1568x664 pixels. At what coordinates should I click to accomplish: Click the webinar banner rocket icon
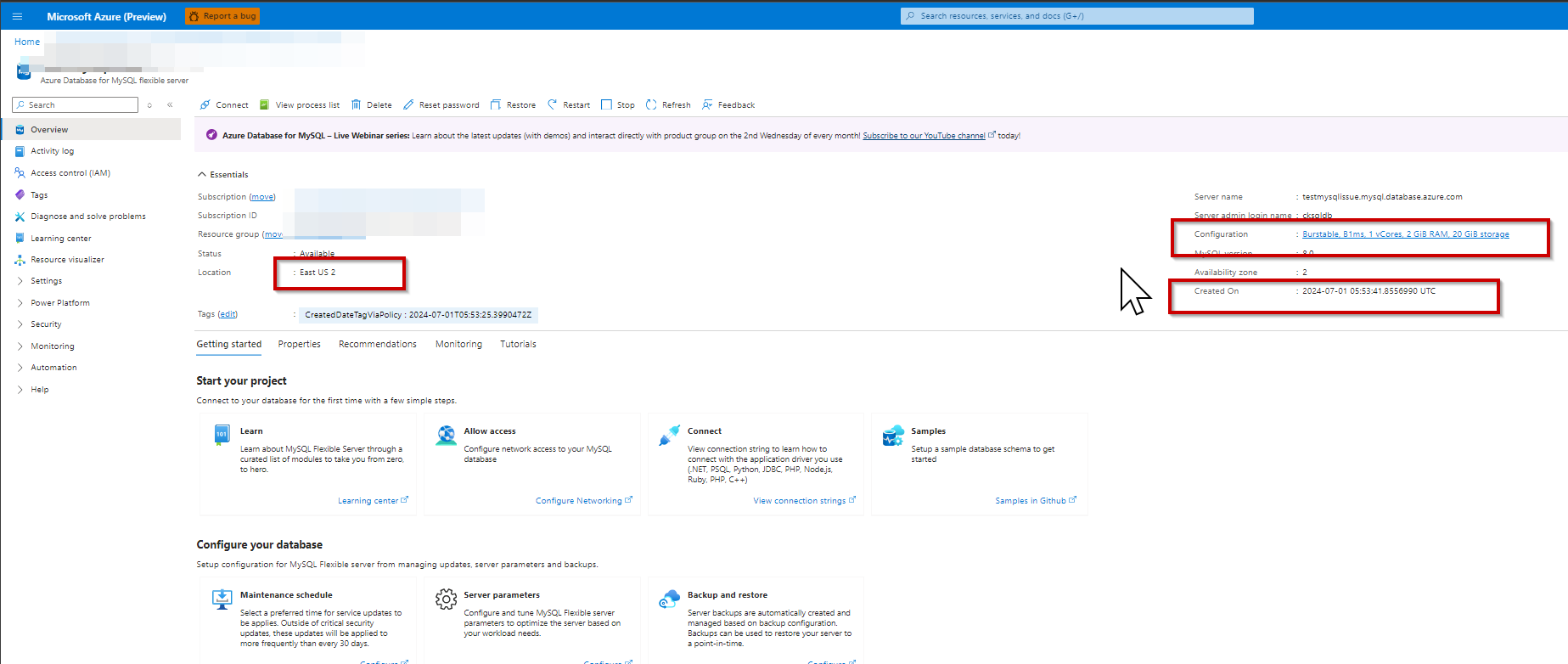[211, 135]
